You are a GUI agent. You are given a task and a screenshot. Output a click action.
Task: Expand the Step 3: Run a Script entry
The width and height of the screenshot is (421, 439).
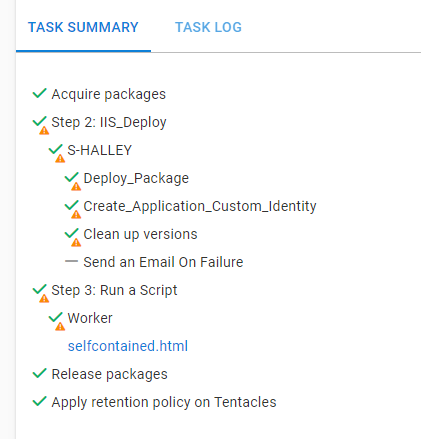[114, 290]
